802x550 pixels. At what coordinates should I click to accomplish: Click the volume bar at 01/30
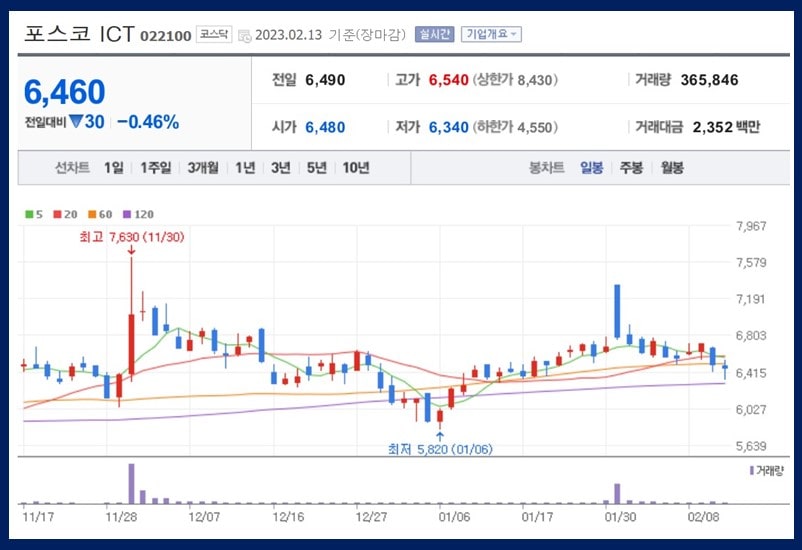617,494
